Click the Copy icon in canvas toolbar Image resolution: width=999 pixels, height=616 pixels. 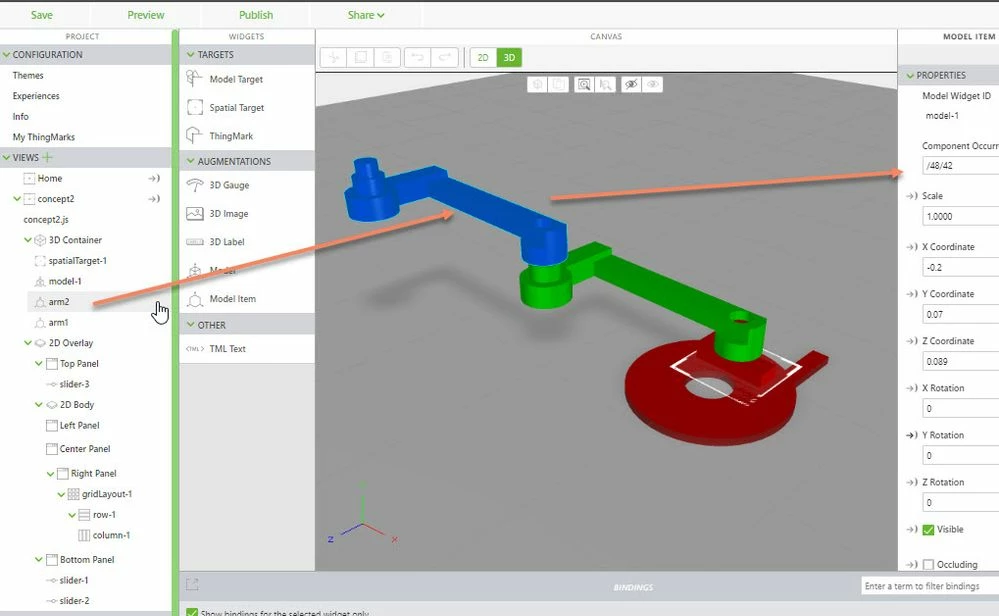[360, 58]
